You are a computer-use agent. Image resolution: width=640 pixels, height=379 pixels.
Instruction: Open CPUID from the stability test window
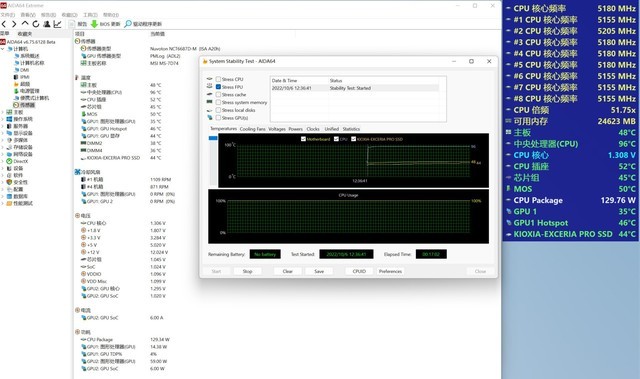tap(359, 271)
